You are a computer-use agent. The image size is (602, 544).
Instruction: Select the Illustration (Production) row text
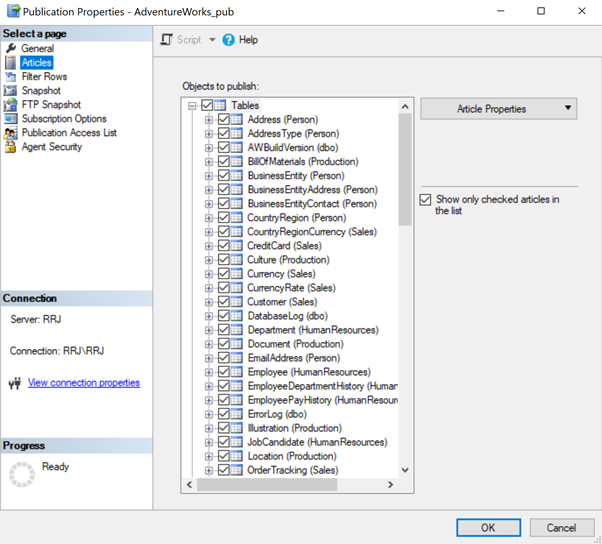pyautogui.click(x=294, y=428)
